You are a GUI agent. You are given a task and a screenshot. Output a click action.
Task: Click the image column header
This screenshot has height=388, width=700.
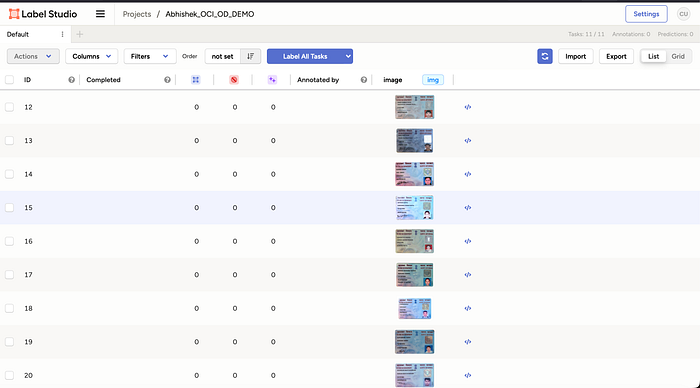(x=393, y=80)
